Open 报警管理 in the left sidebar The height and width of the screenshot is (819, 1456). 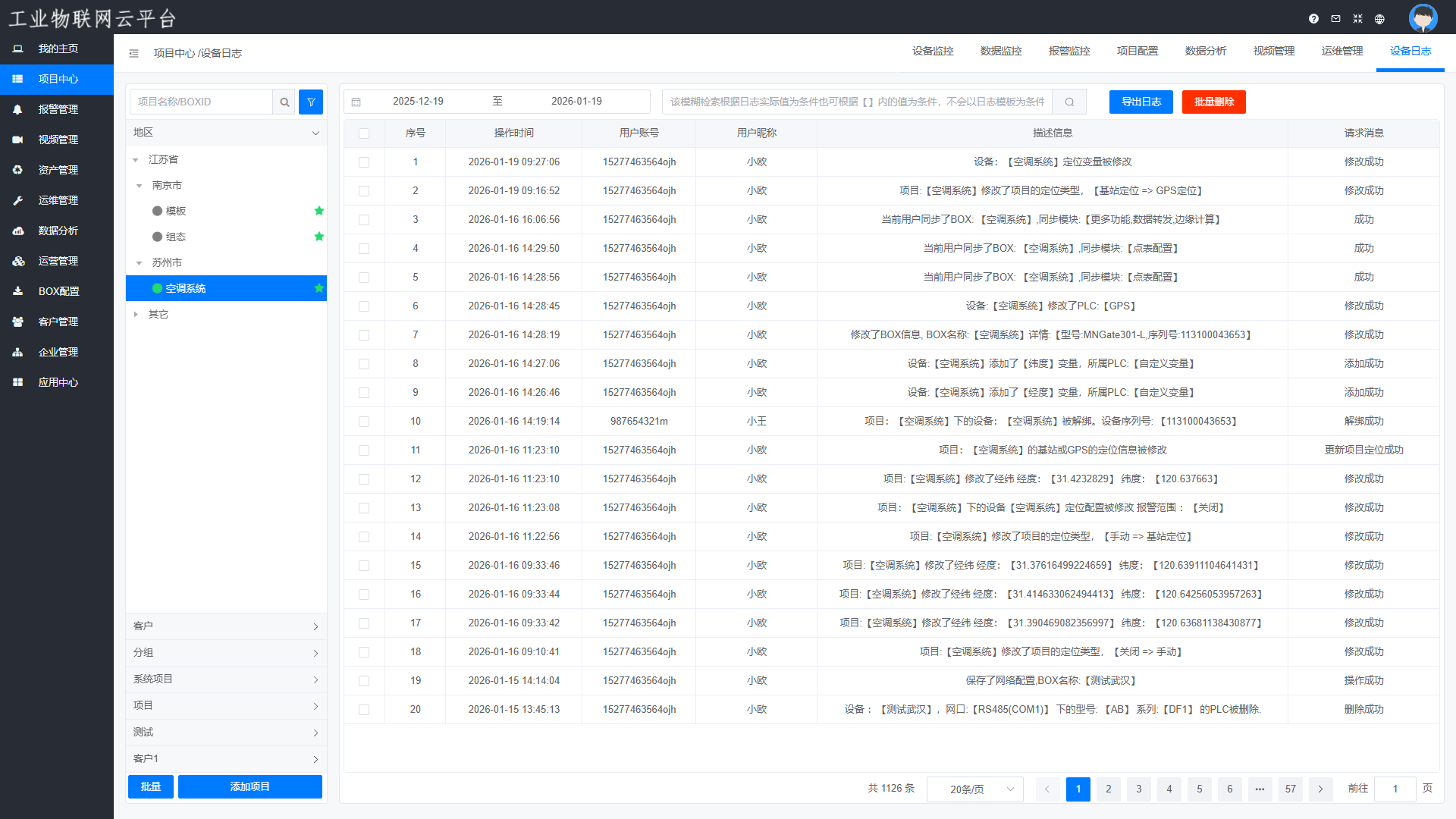point(58,109)
